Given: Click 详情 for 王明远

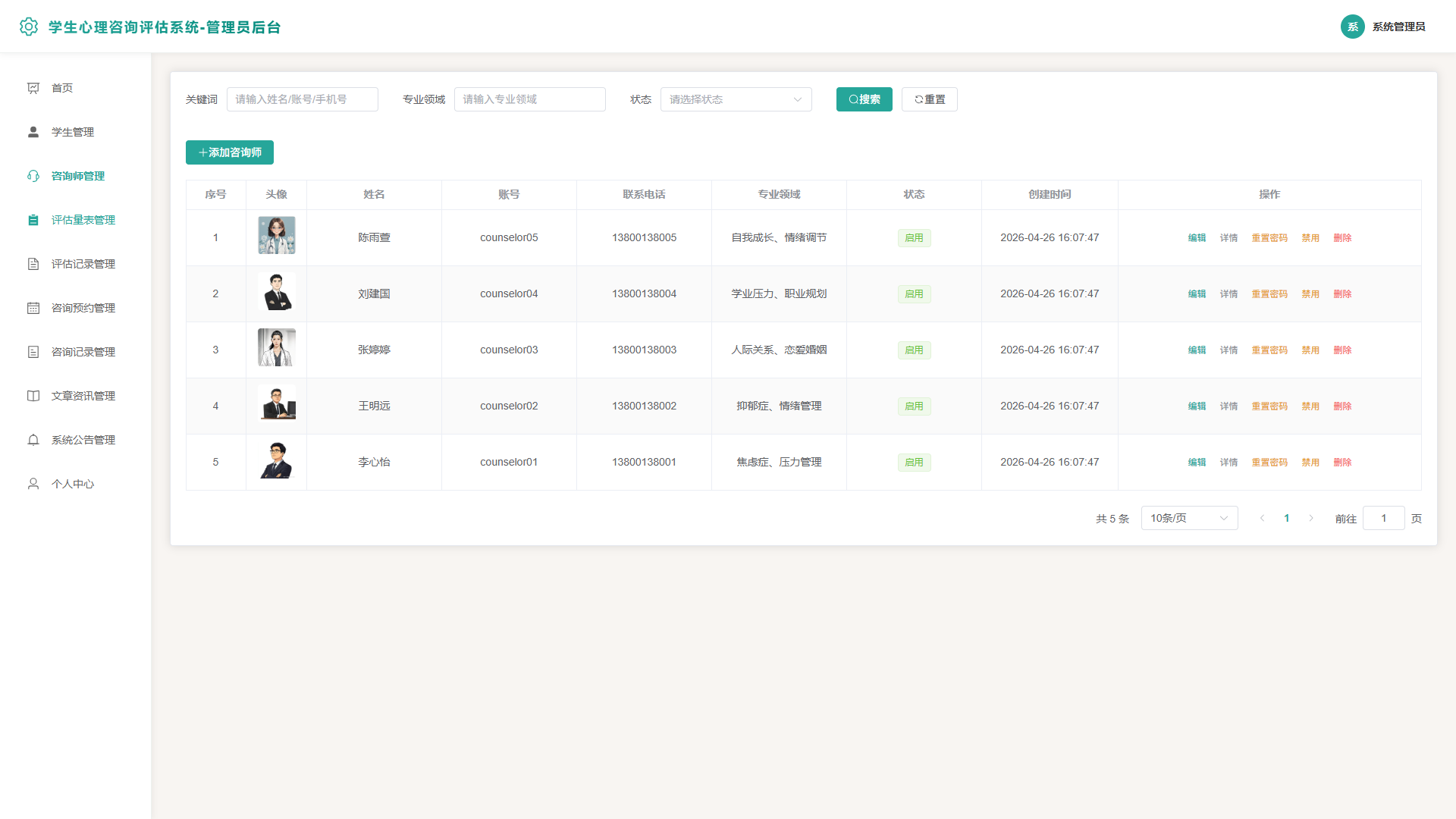Looking at the screenshot, I should click(x=1228, y=406).
